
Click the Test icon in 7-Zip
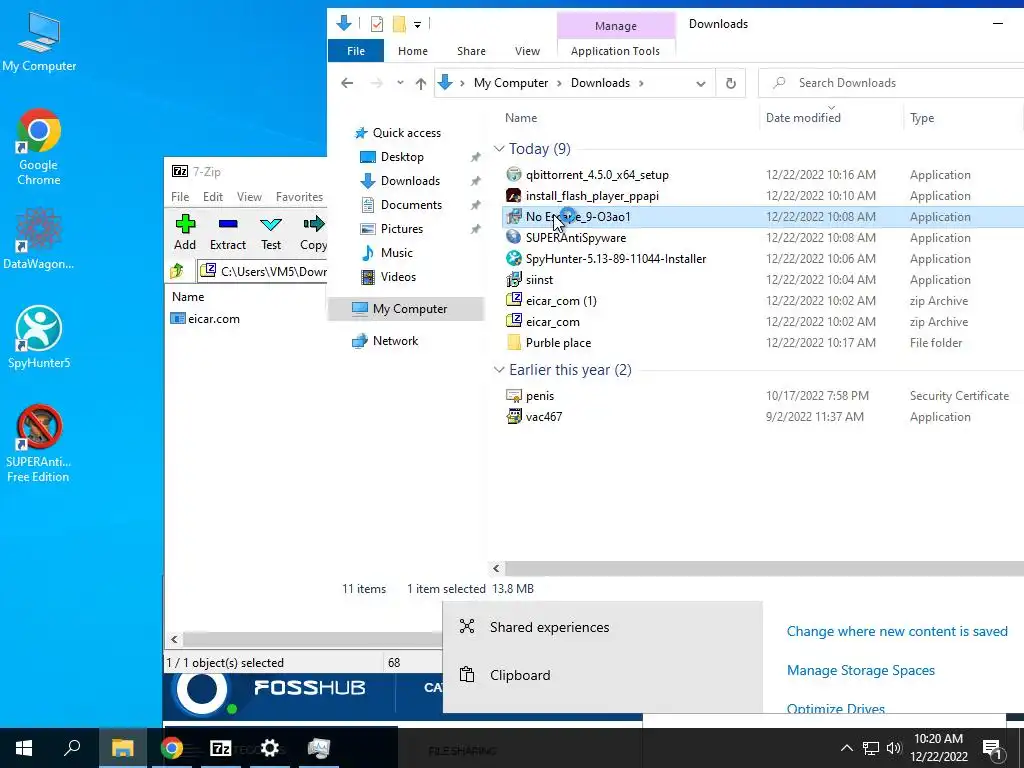[270, 225]
